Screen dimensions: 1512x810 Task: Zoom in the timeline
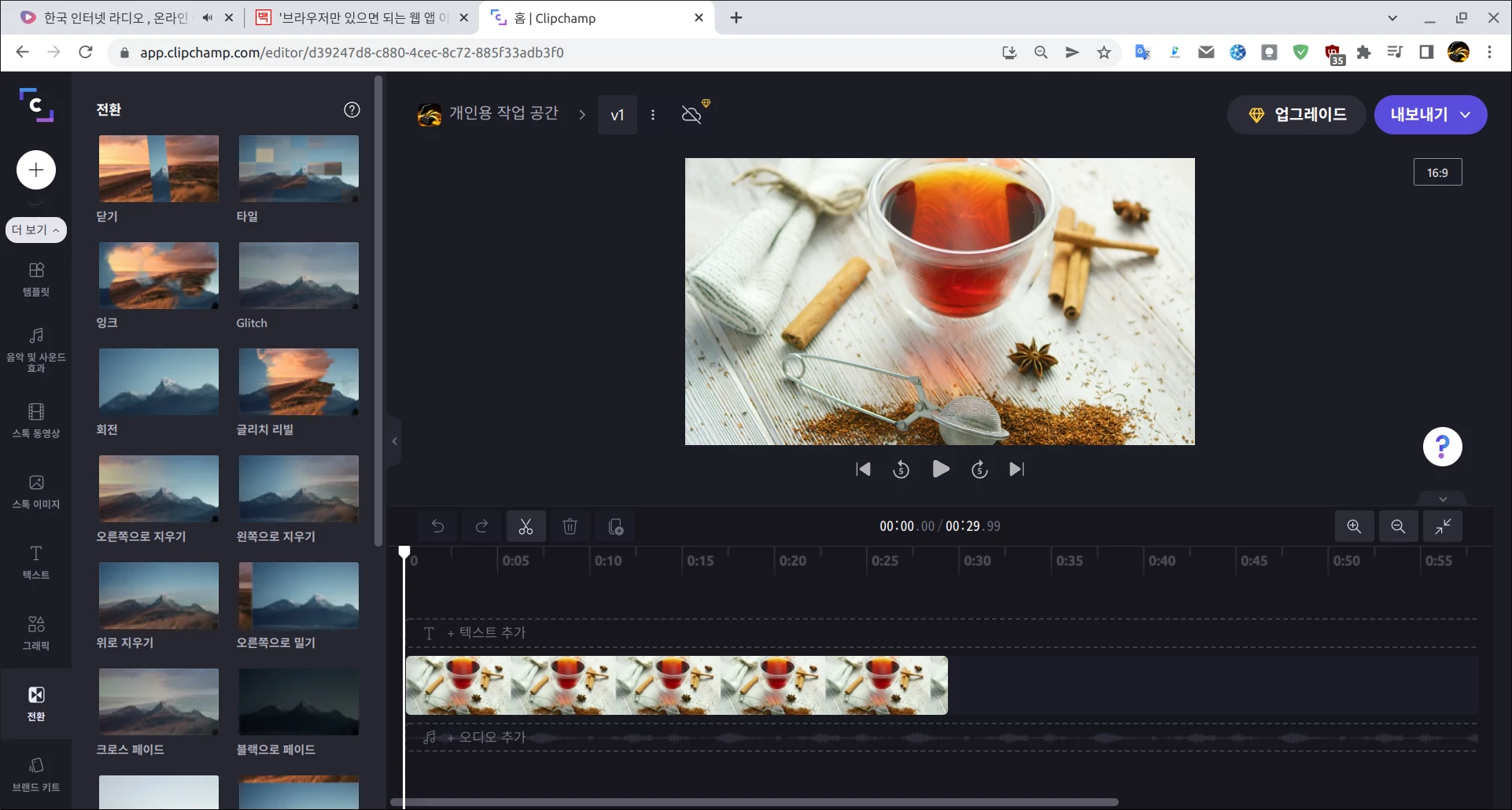[1355, 527]
